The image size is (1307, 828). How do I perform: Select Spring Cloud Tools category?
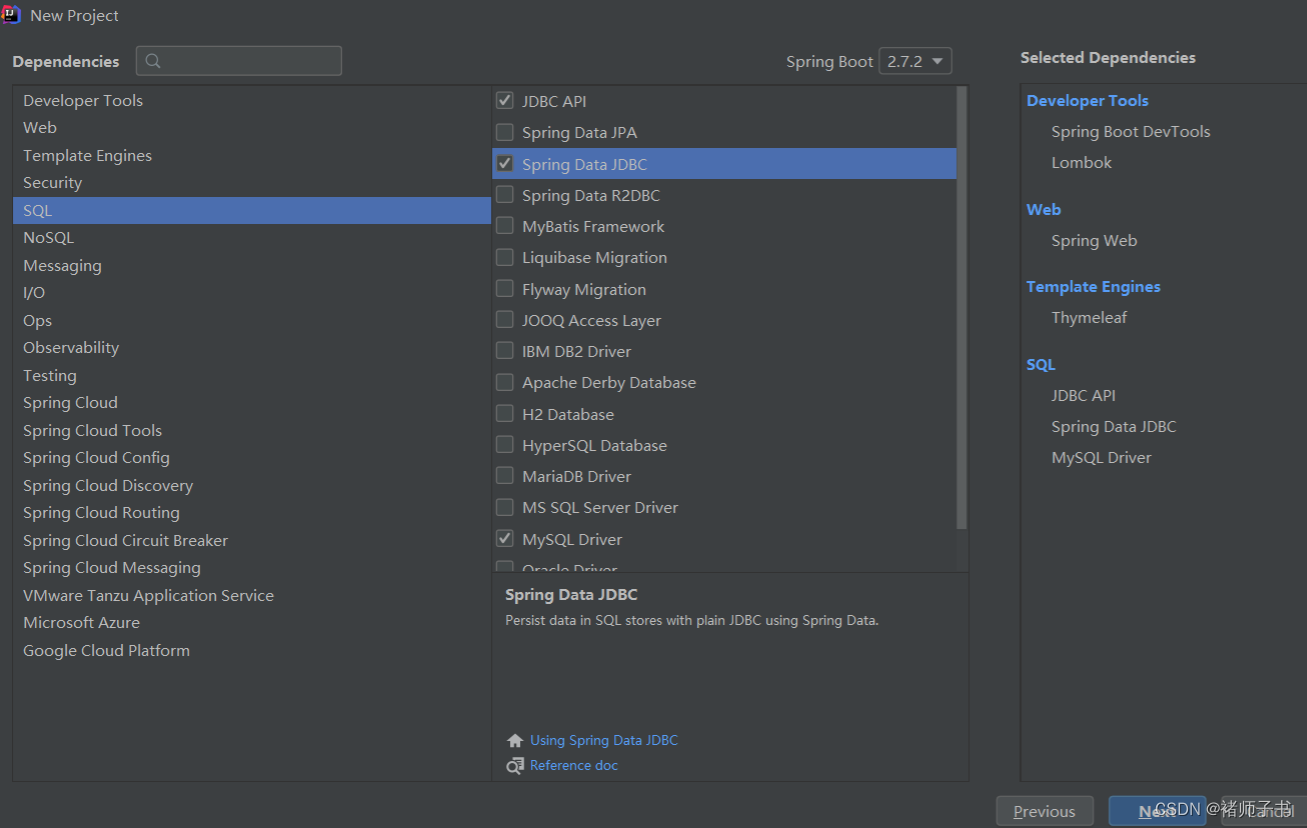[x=252, y=430]
